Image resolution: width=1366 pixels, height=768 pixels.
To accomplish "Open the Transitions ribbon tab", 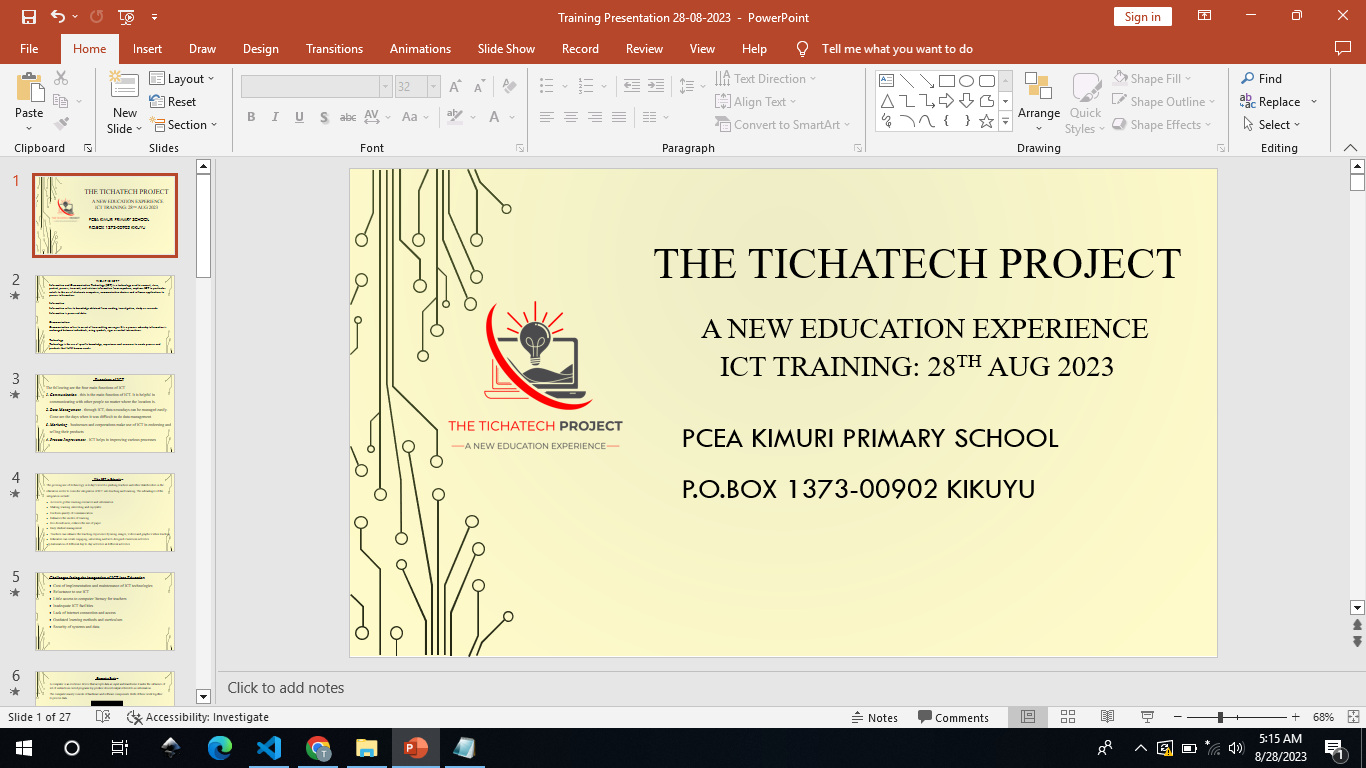I will [x=334, y=49].
